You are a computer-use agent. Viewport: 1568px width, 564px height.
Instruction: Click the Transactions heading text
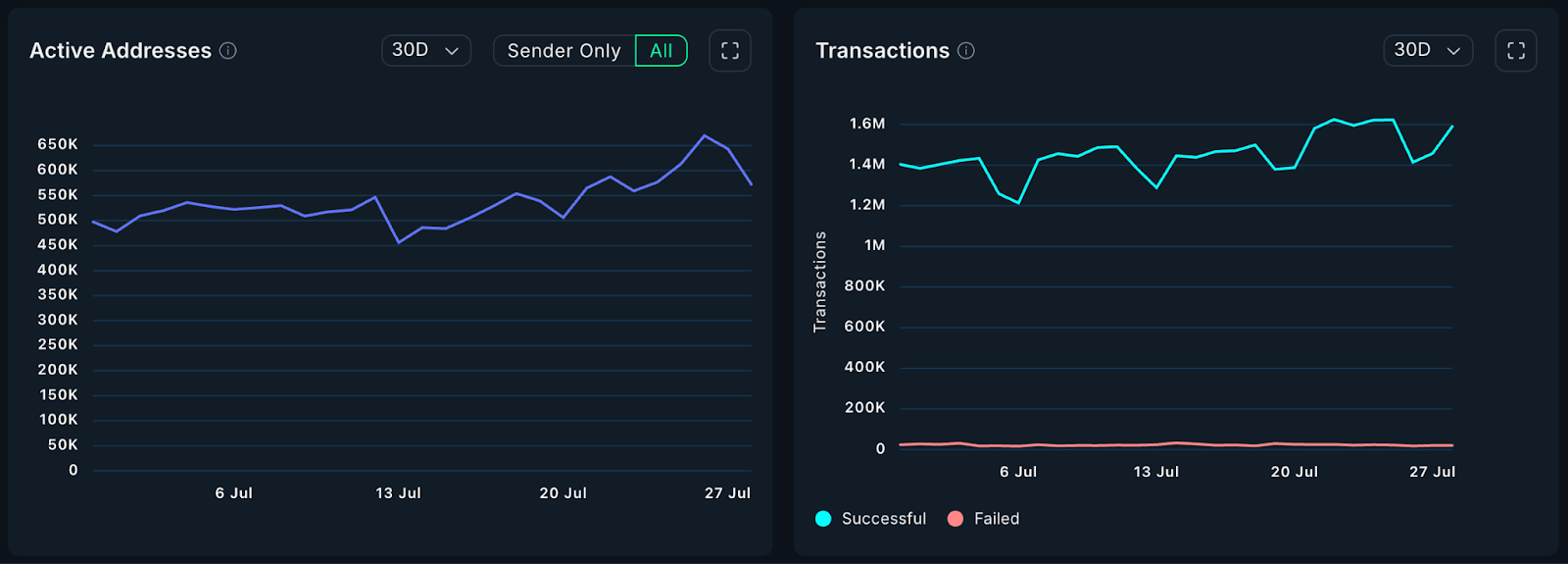pyautogui.click(x=882, y=51)
